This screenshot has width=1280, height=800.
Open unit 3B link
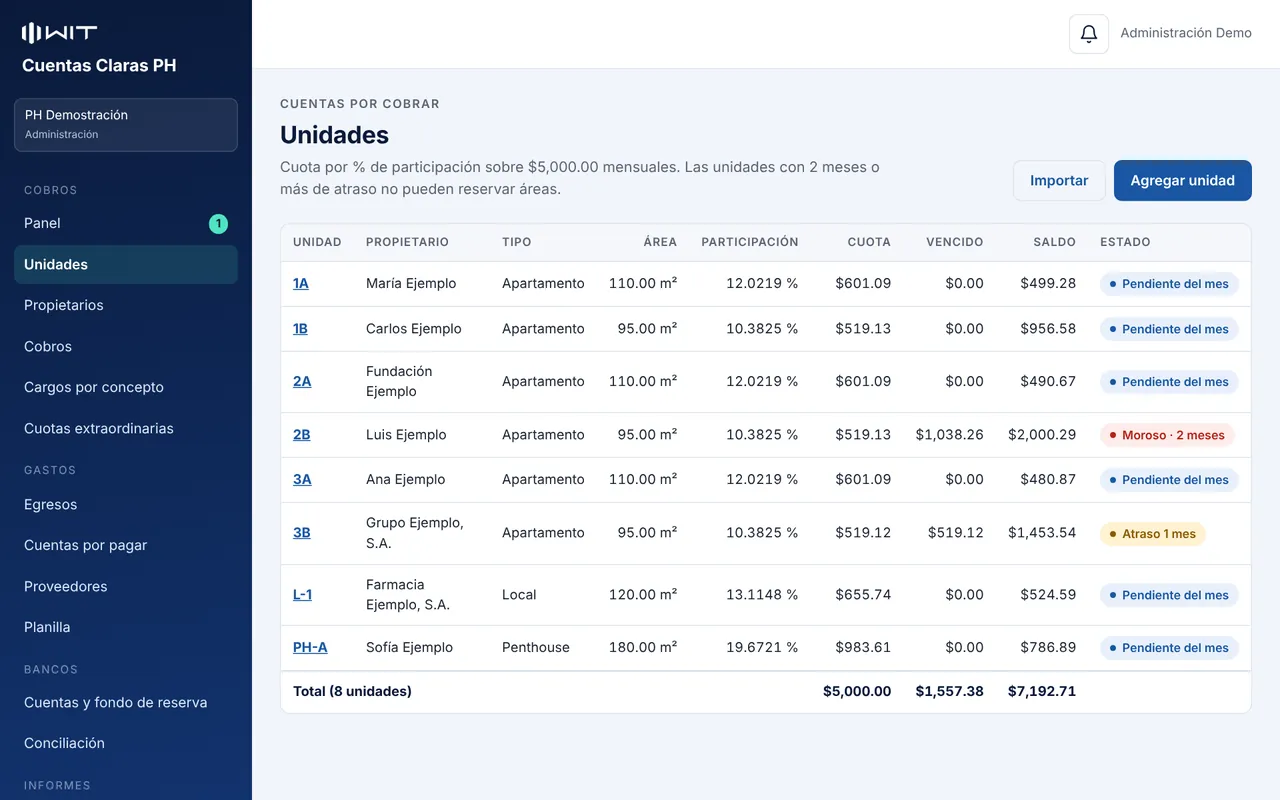coord(302,533)
